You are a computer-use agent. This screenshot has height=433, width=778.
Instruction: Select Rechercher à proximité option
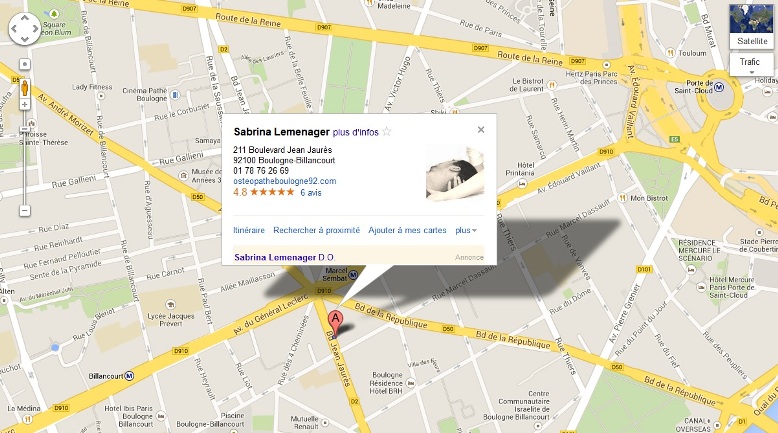tap(317, 230)
